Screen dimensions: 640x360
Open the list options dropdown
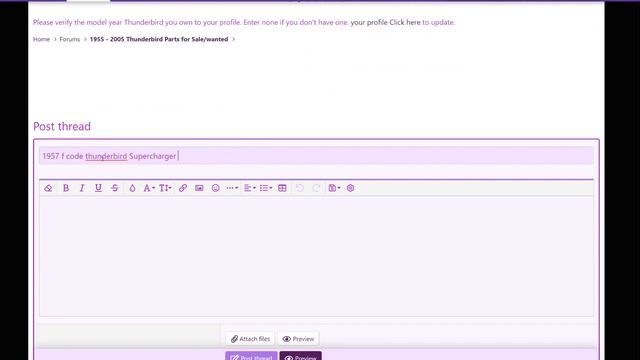click(x=266, y=188)
